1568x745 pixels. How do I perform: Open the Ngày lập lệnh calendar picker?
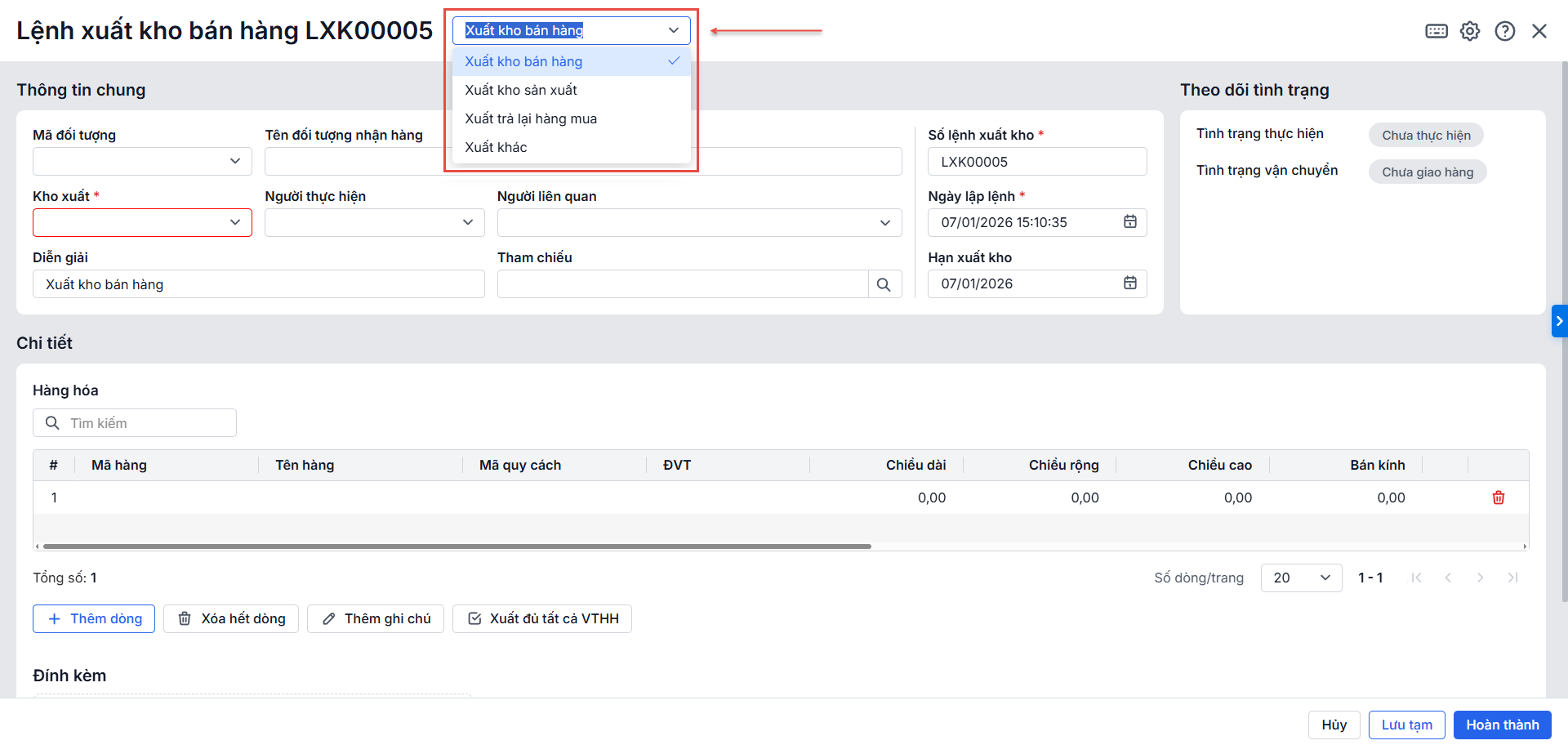[x=1129, y=222]
